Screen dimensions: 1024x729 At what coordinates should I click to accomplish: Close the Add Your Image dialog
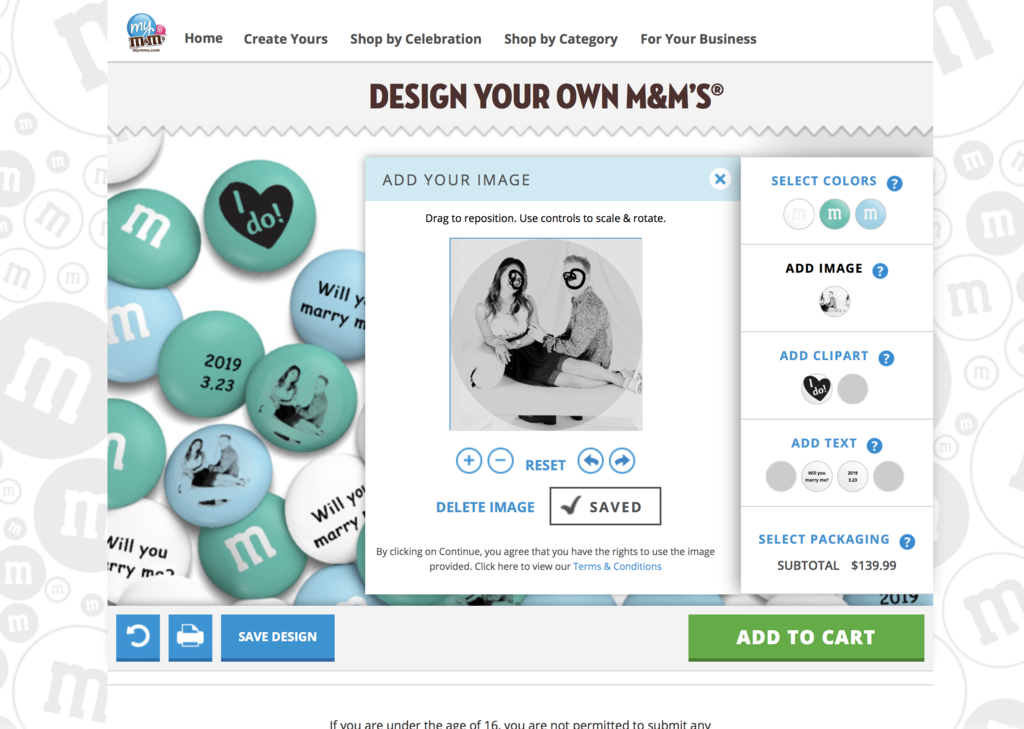(720, 179)
